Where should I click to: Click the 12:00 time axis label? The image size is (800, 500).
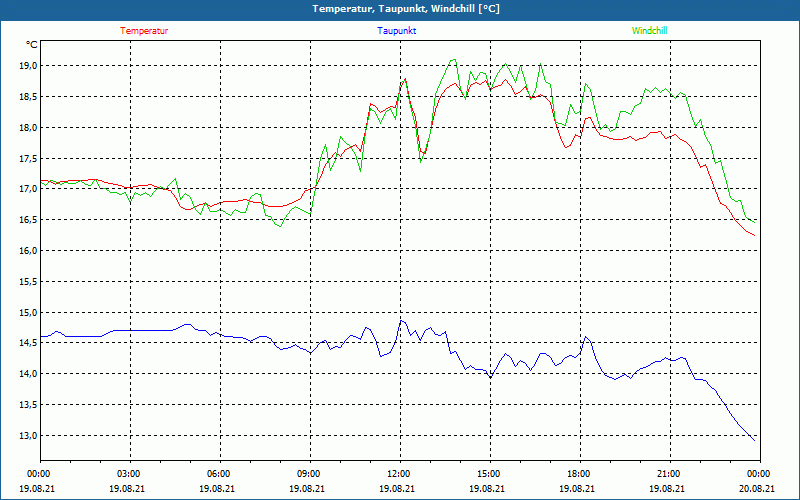point(399,474)
